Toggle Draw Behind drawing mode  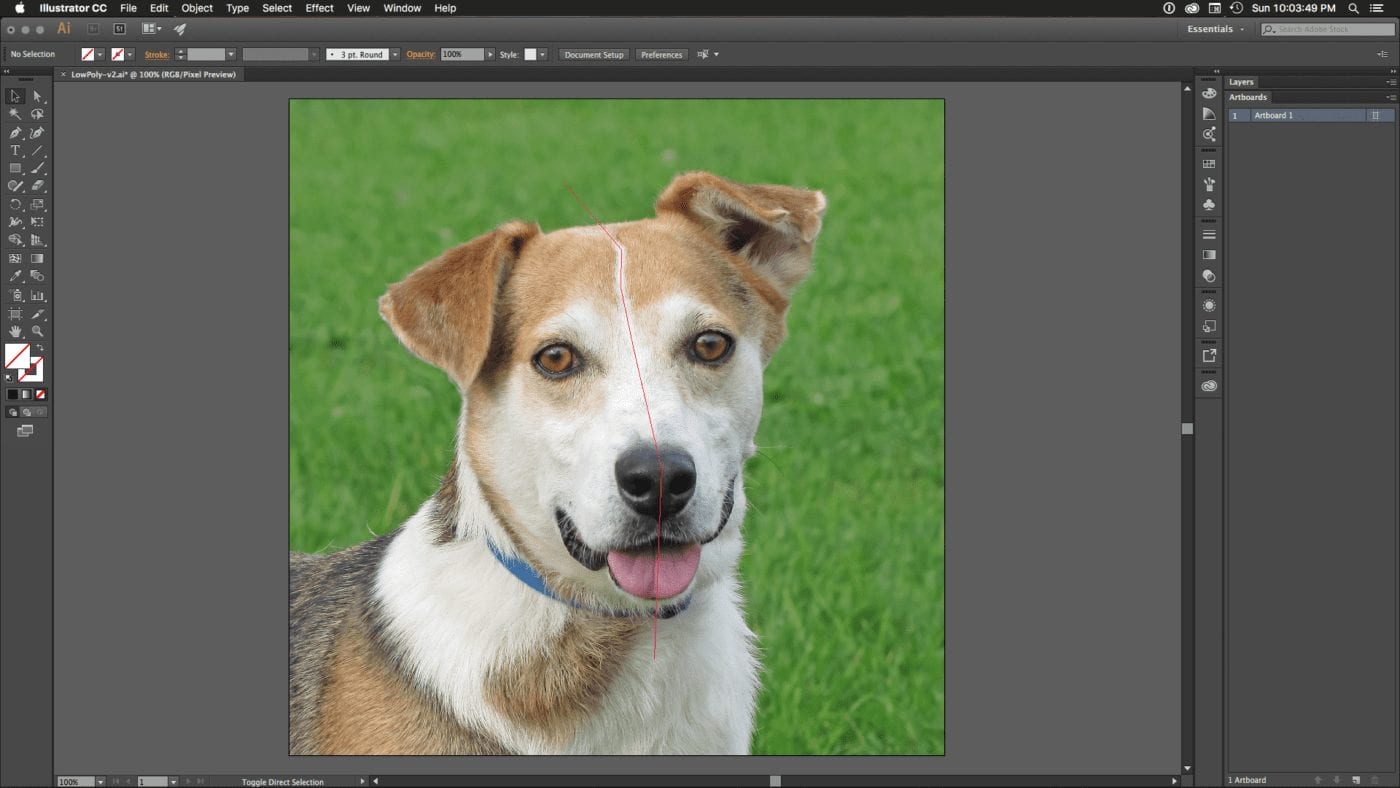tap(27, 412)
